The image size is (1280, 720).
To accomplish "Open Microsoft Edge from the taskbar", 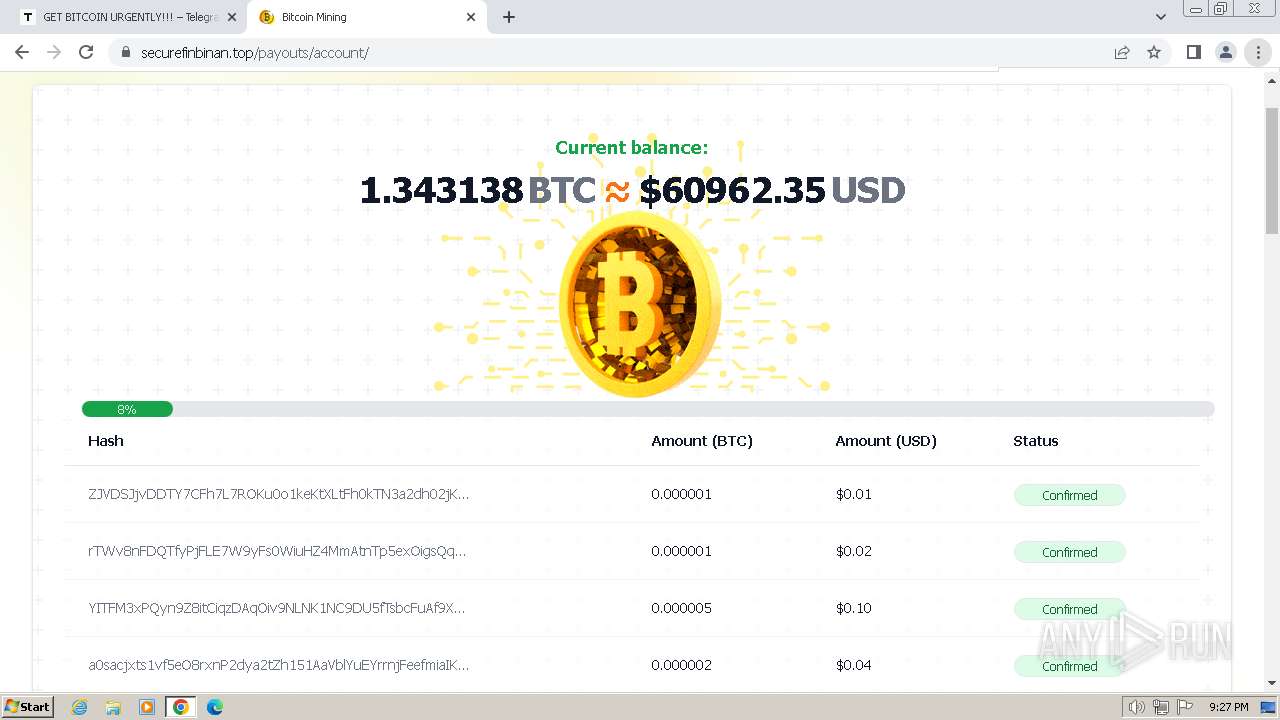I will pos(214,707).
